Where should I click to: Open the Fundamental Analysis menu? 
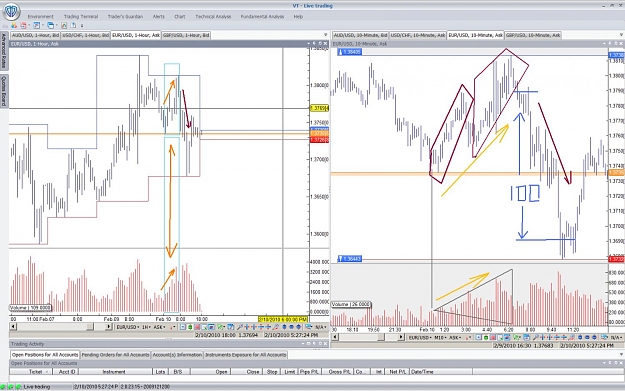(262, 16)
